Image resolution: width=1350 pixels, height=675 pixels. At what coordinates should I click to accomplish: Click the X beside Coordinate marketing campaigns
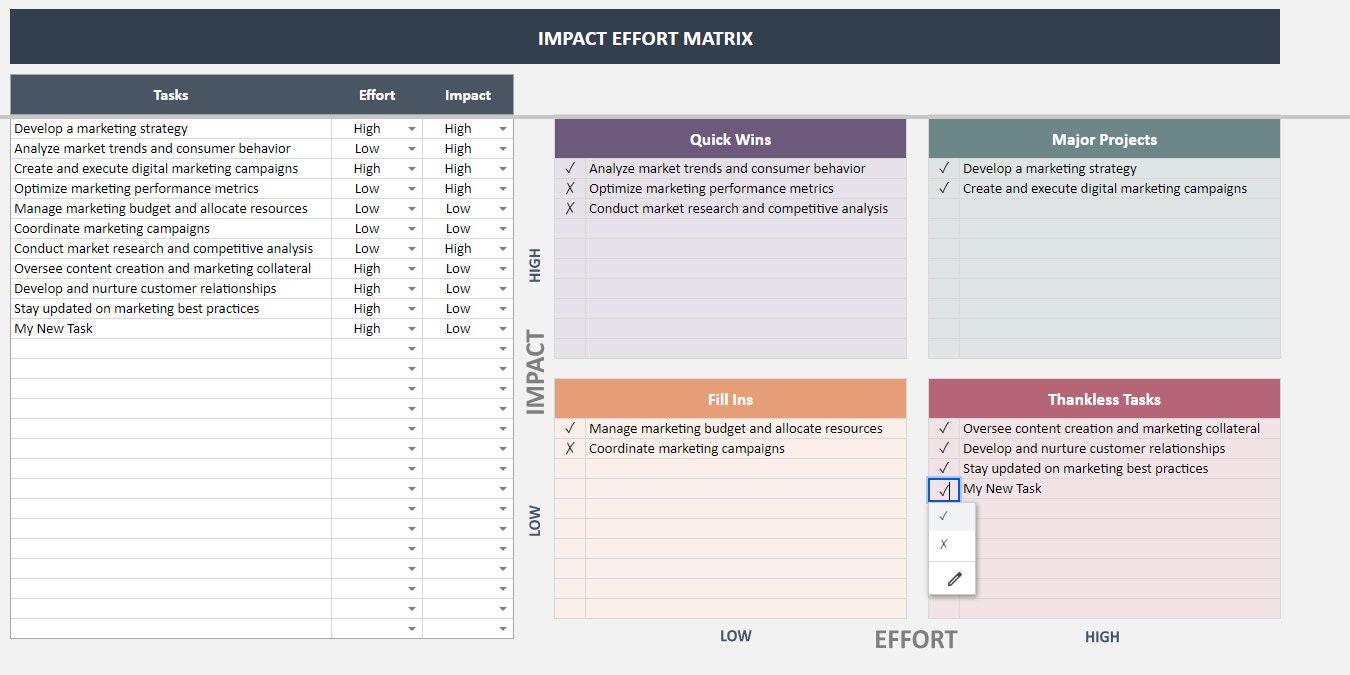[x=570, y=448]
